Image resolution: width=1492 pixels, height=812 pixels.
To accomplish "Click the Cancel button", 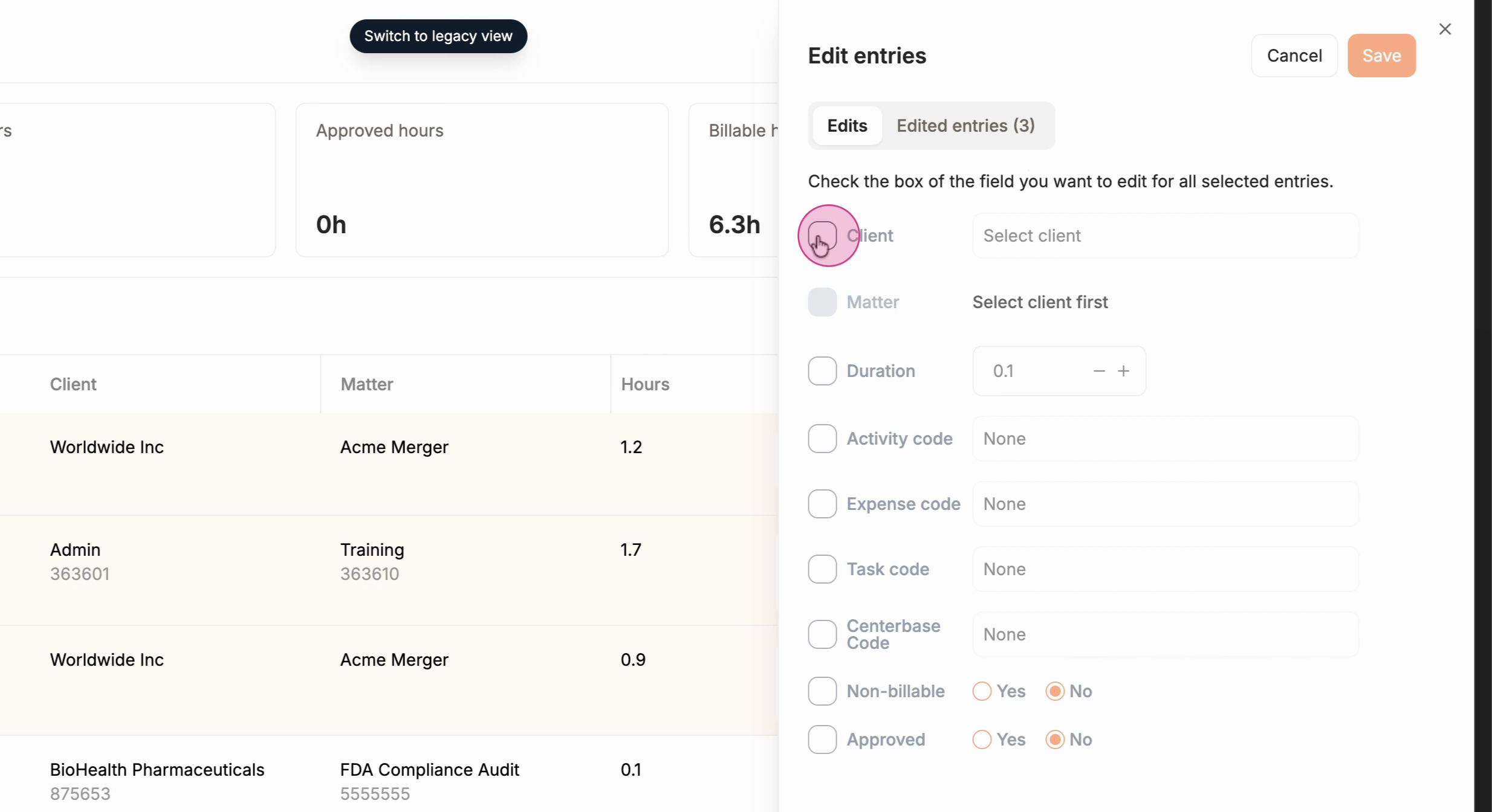I will [x=1294, y=56].
